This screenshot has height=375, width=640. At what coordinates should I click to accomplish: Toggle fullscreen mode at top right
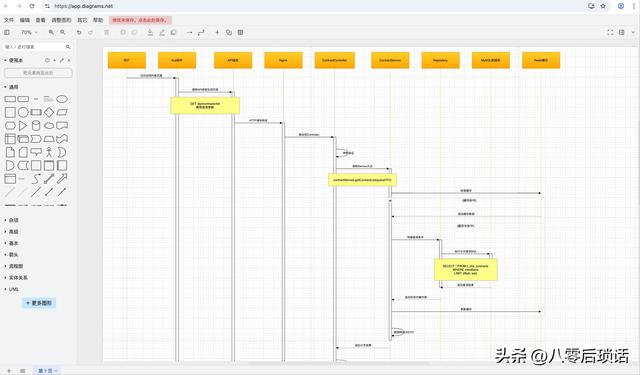(x=610, y=32)
